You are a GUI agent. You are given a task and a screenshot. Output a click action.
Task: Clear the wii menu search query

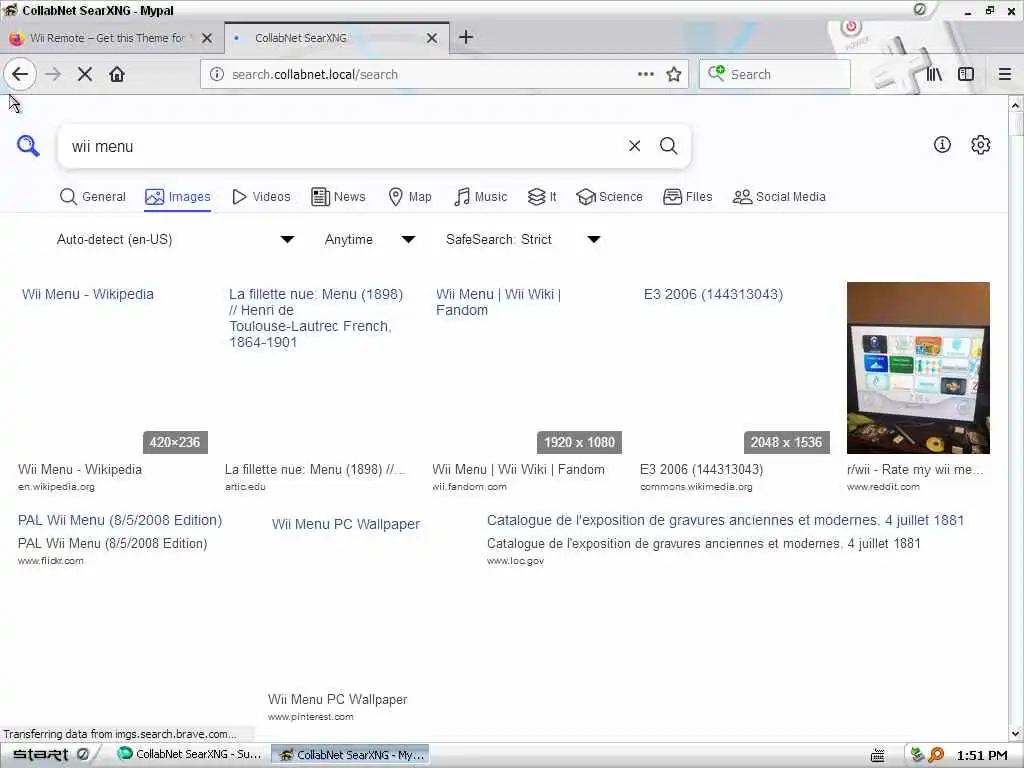pos(634,146)
